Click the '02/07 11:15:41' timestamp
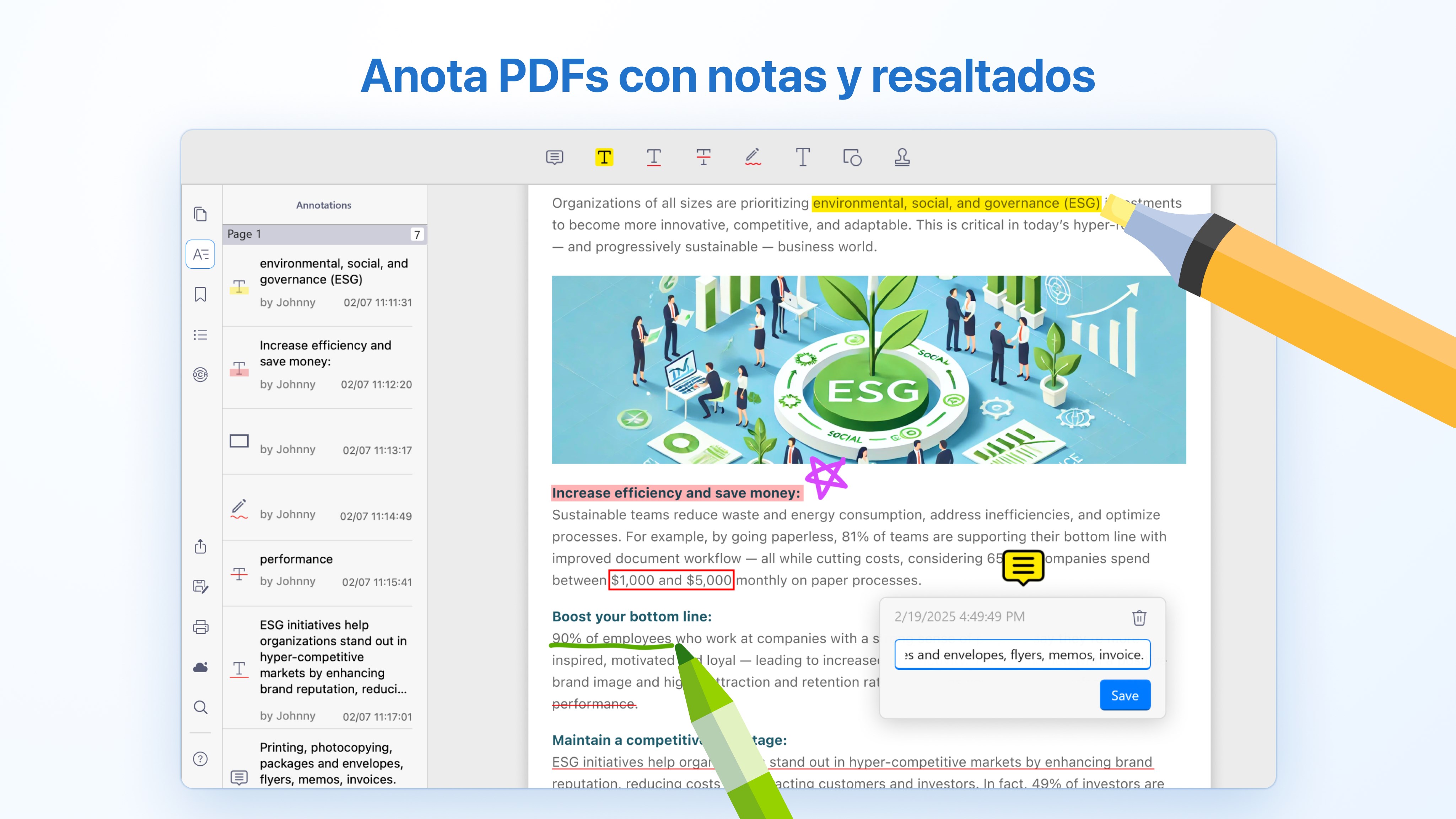Viewport: 1456px width, 819px height. (377, 582)
